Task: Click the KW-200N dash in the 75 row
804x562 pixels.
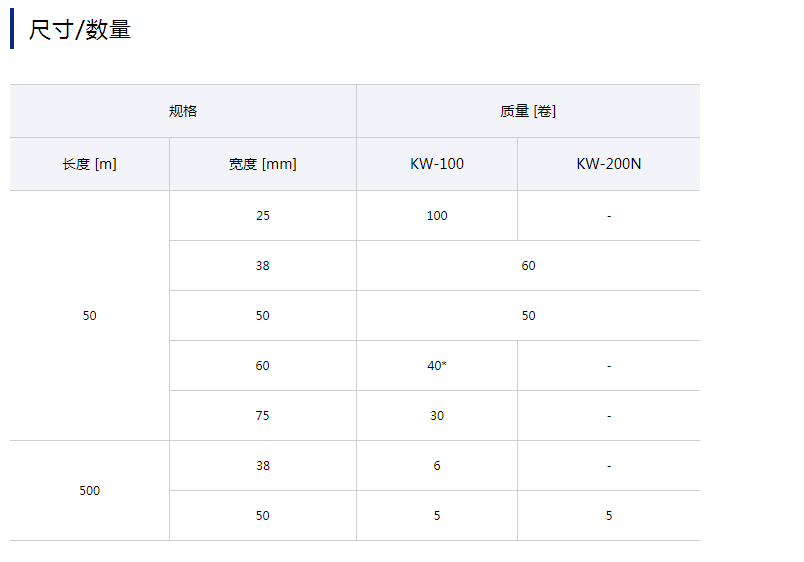Action: pos(608,415)
